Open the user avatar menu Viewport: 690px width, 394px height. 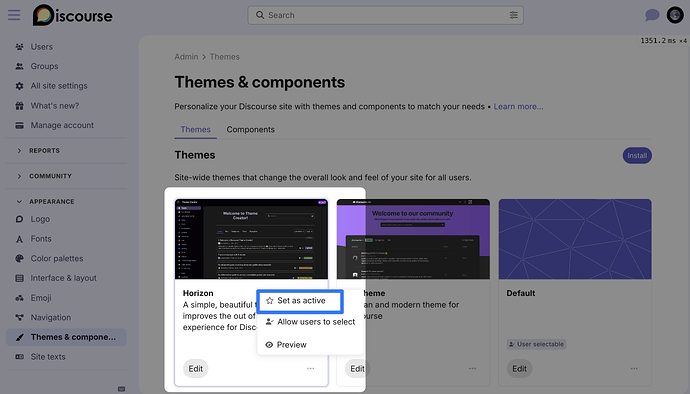pos(675,15)
